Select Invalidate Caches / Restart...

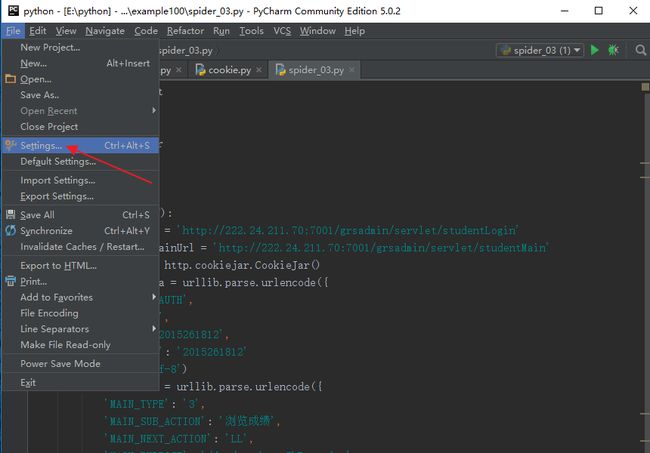pos(81,247)
